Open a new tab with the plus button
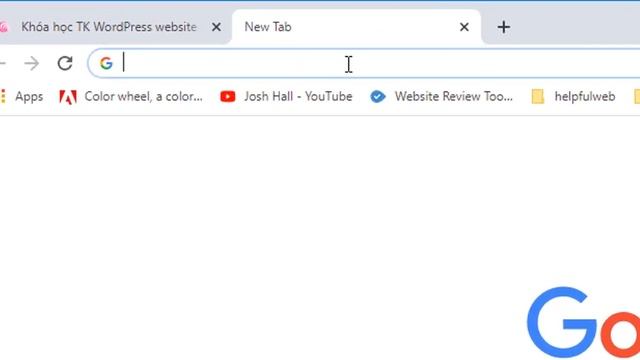The width and height of the screenshot is (640, 360). click(504, 27)
